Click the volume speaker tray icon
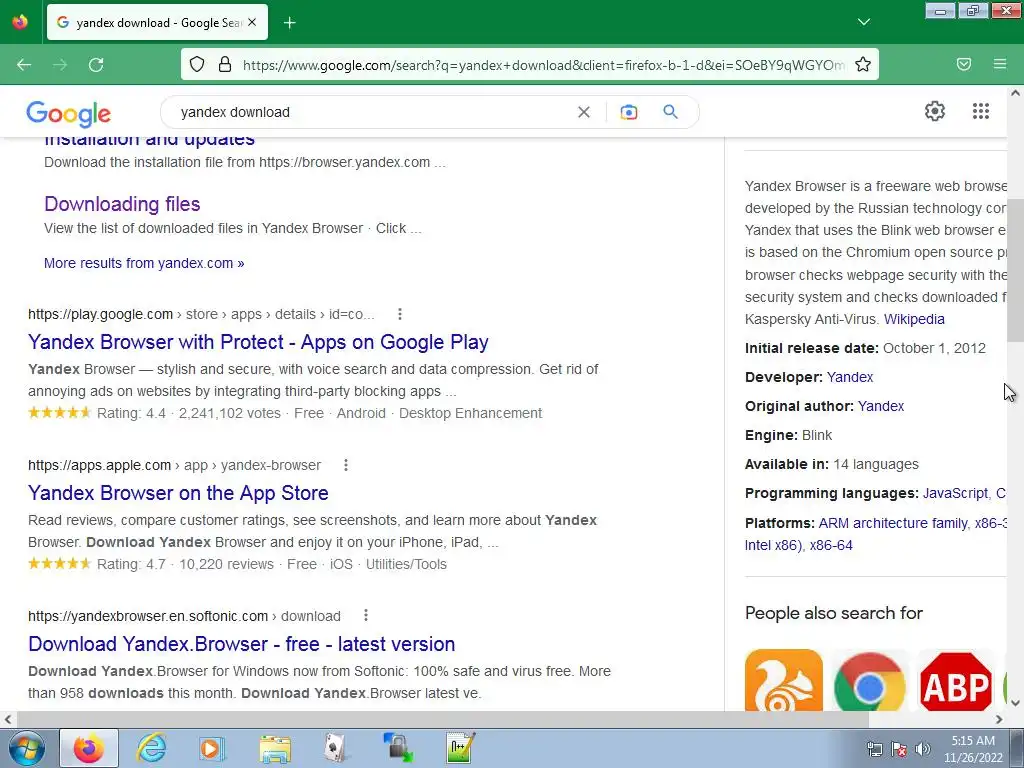The height and width of the screenshot is (768, 1024). pos(922,749)
